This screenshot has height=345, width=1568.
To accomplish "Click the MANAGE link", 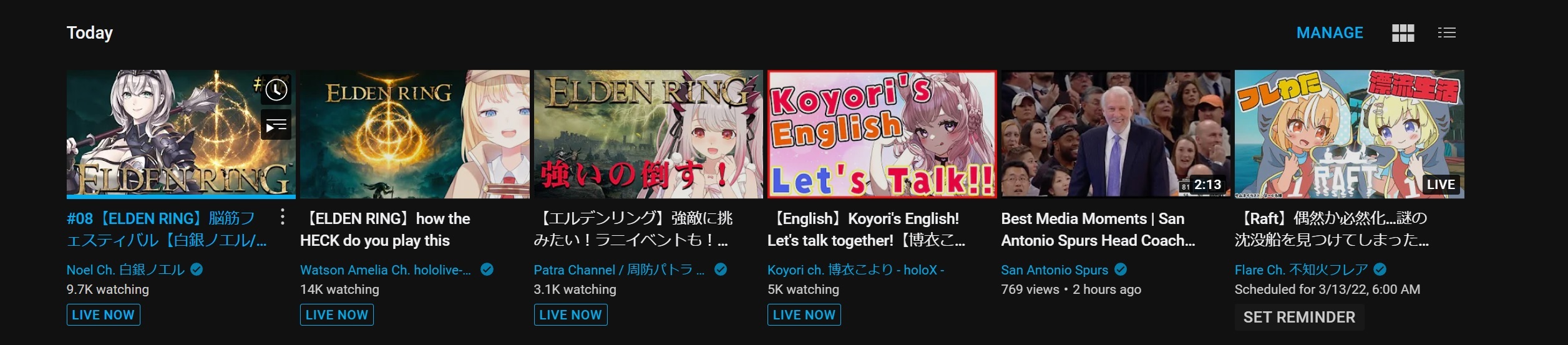I will tap(1330, 33).
